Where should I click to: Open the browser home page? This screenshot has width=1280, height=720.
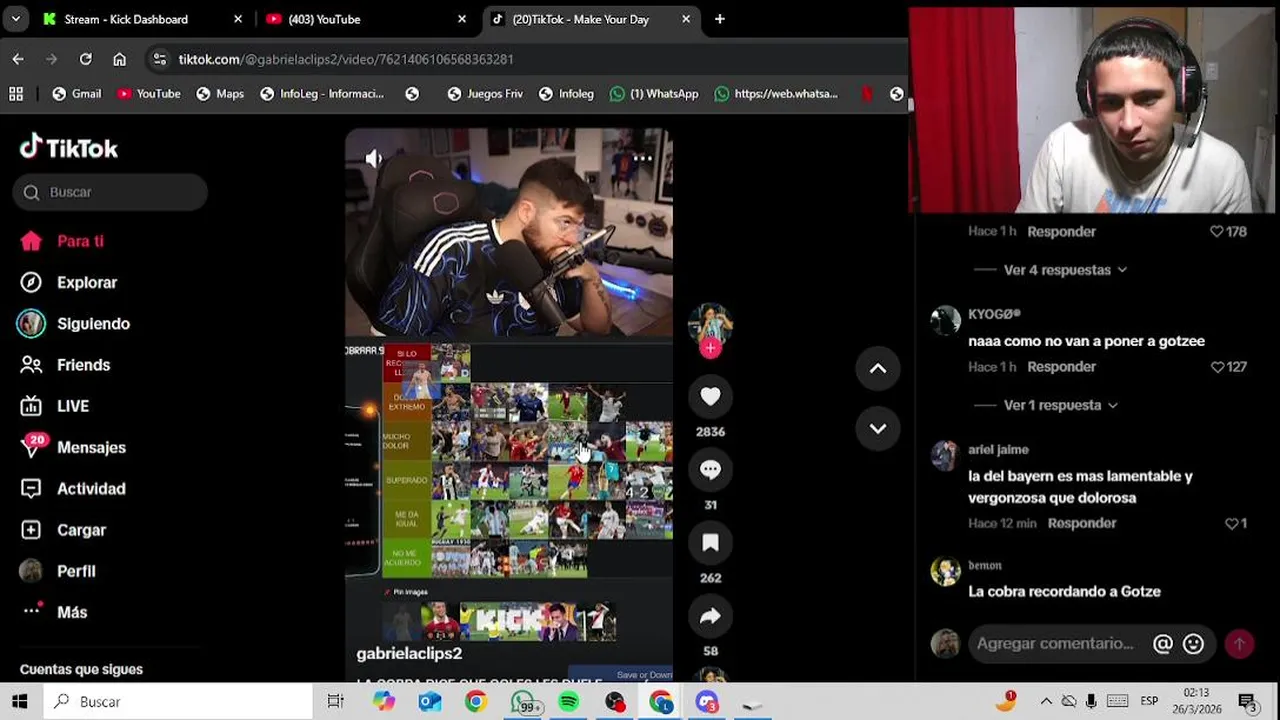(x=120, y=59)
